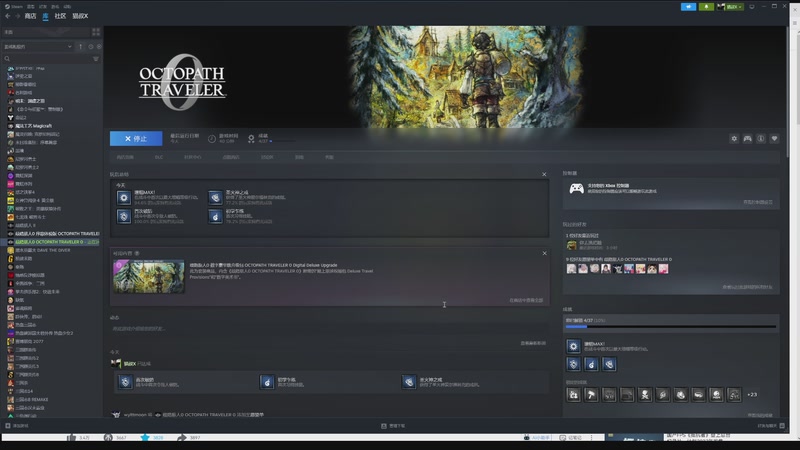Open game settings gear icon
Screen dimensions: 800x450
tap(734, 138)
